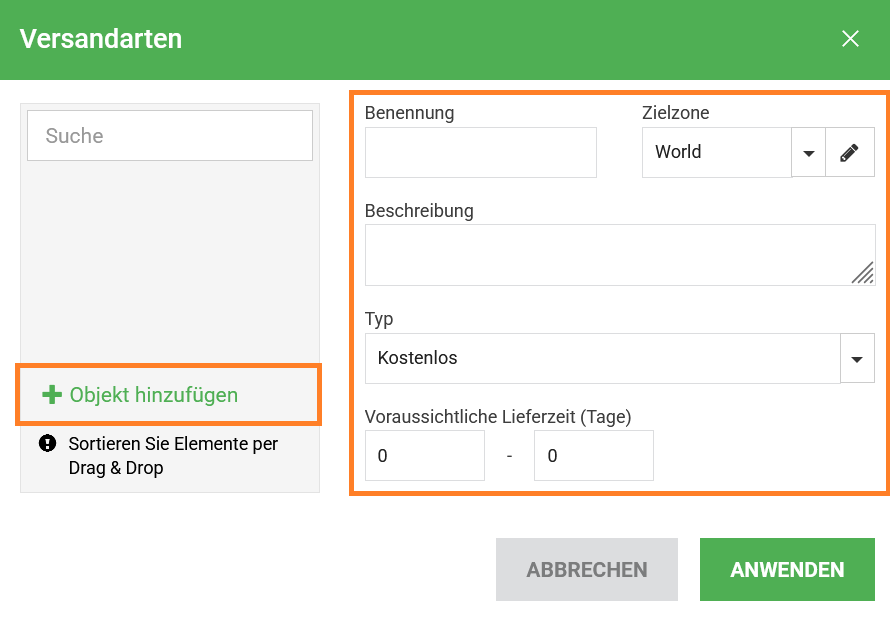The width and height of the screenshot is (890, 620).
Task: Select the Zielzone field showing World
Action: click(716, 153)
